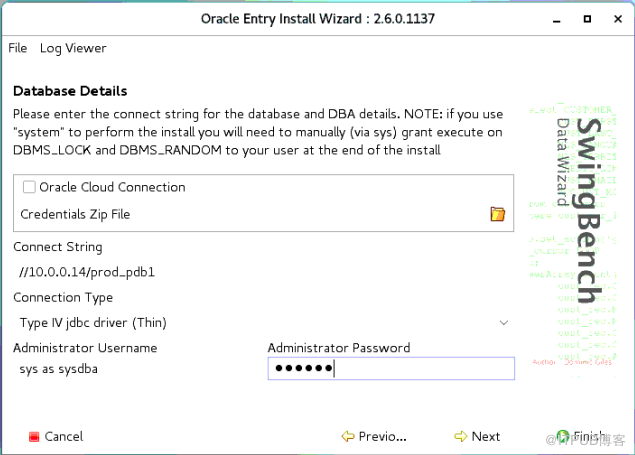
Task: Click the Administrator Password label
Action: pyautogui.click(x=339, y=348)
